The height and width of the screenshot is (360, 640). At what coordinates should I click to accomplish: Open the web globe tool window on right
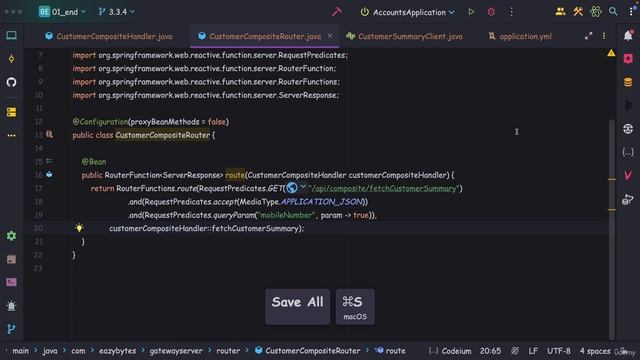(x=628, y=129)
